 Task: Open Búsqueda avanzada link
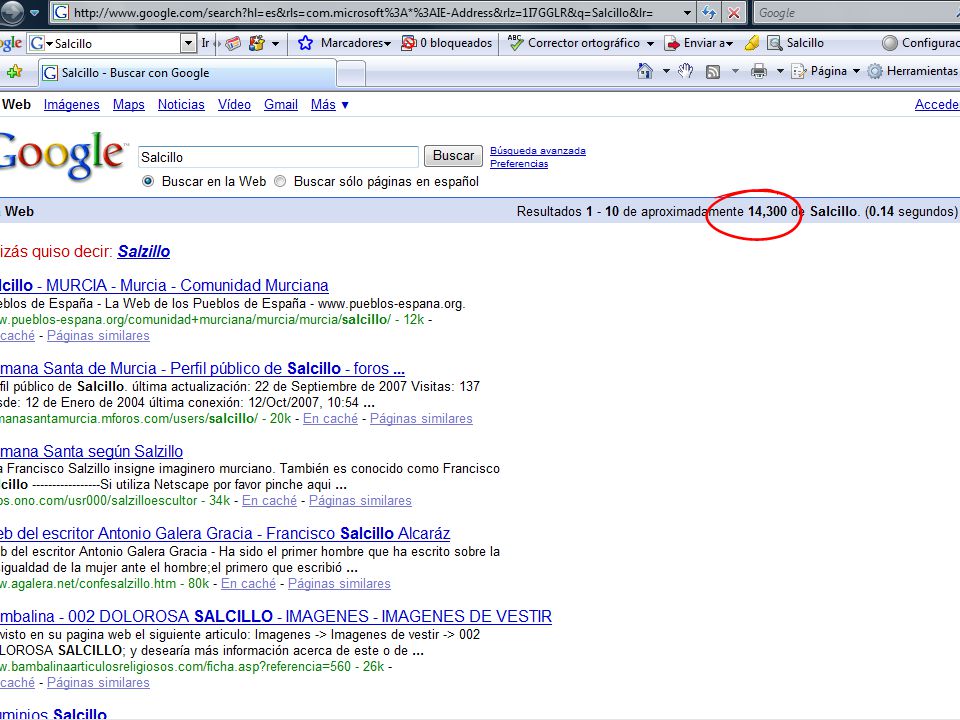[538, 151]
